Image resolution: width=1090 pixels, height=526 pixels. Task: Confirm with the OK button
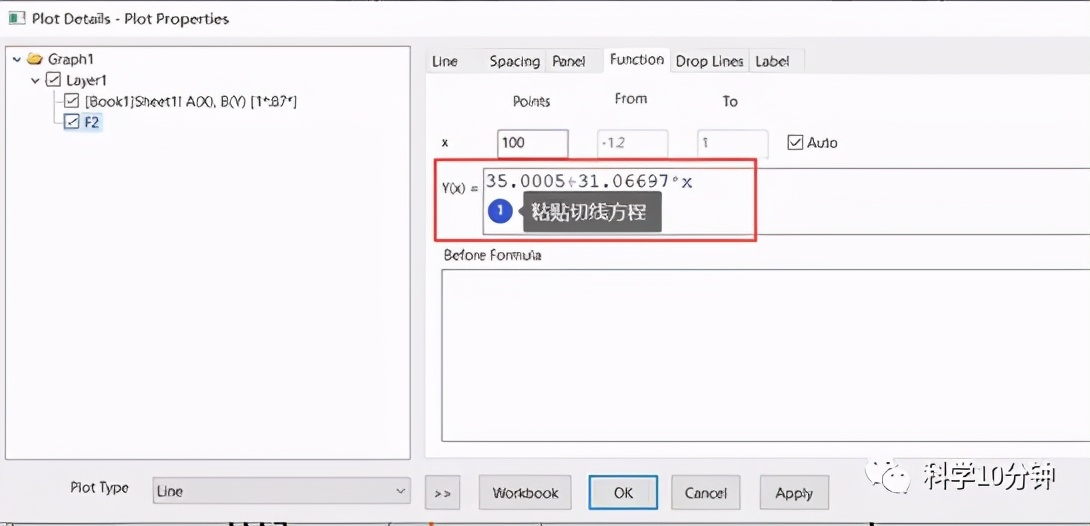623,493
